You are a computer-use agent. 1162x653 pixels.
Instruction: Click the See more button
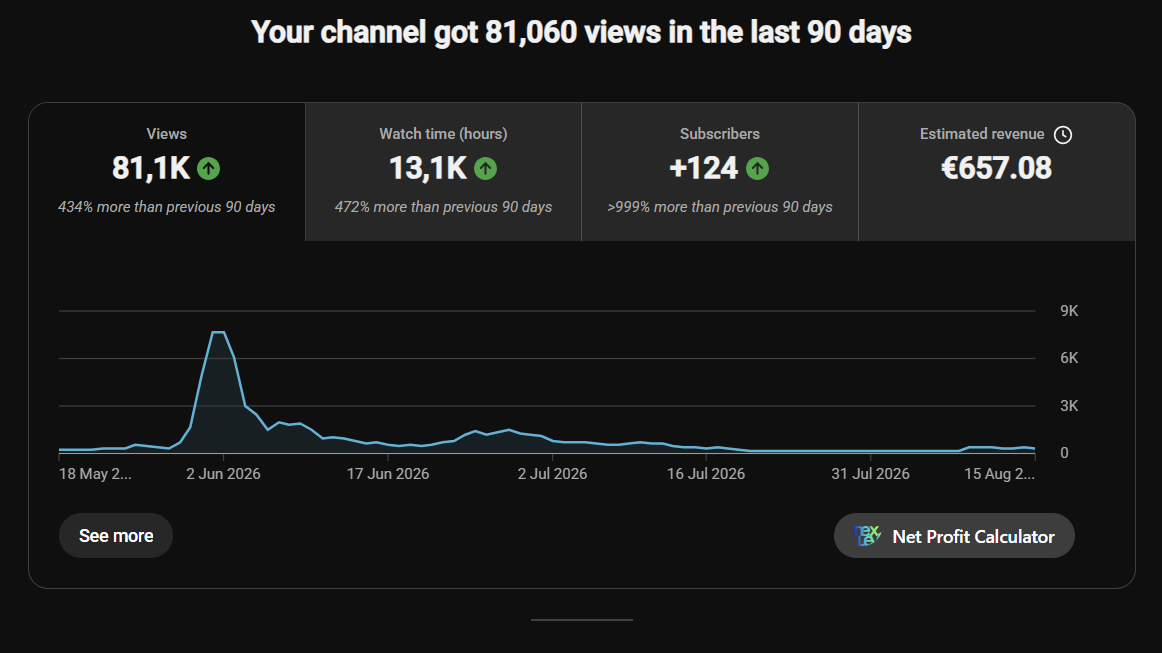click(x=116, y=535)
